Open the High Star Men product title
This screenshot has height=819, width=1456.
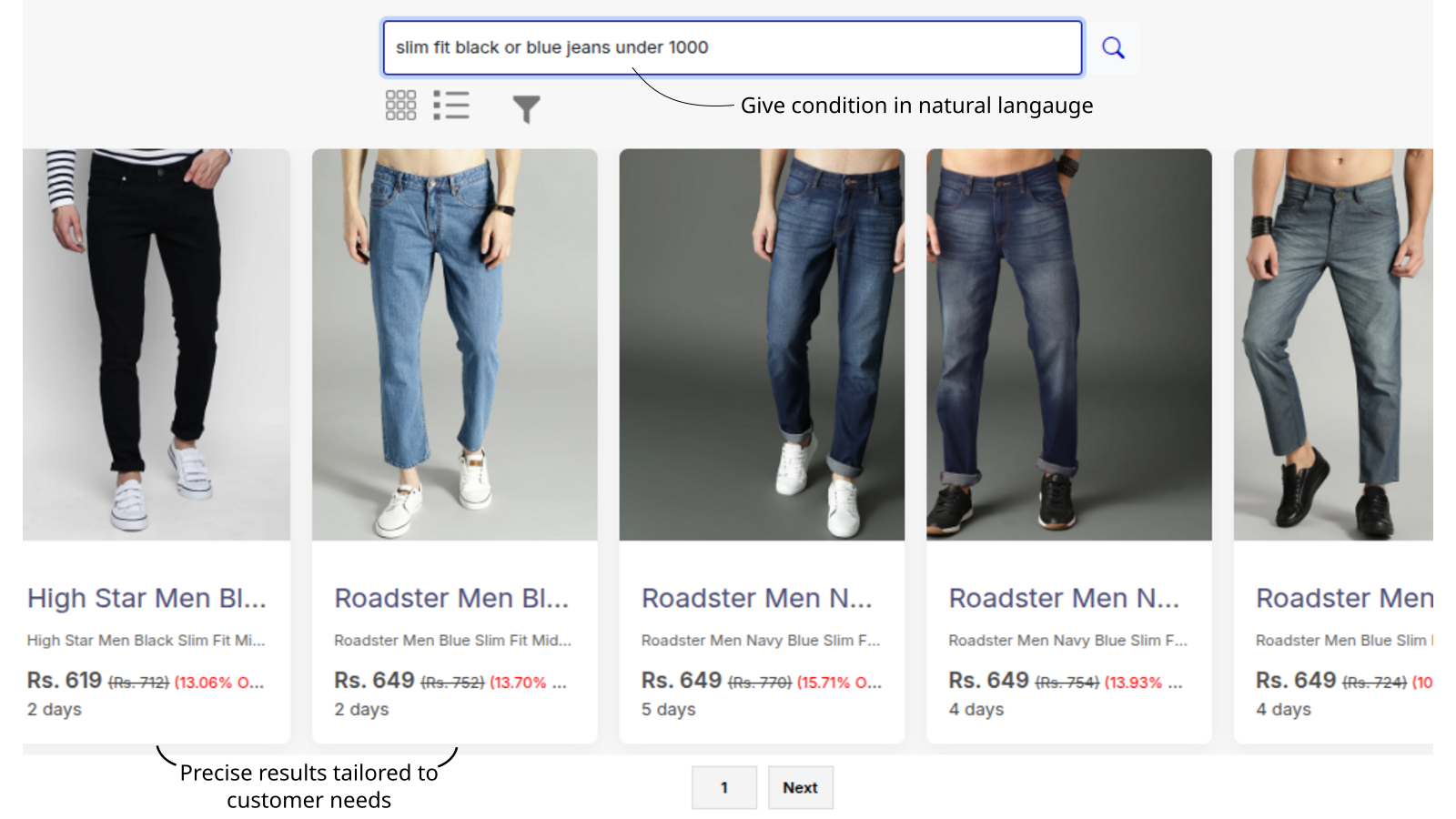point(147,598)
